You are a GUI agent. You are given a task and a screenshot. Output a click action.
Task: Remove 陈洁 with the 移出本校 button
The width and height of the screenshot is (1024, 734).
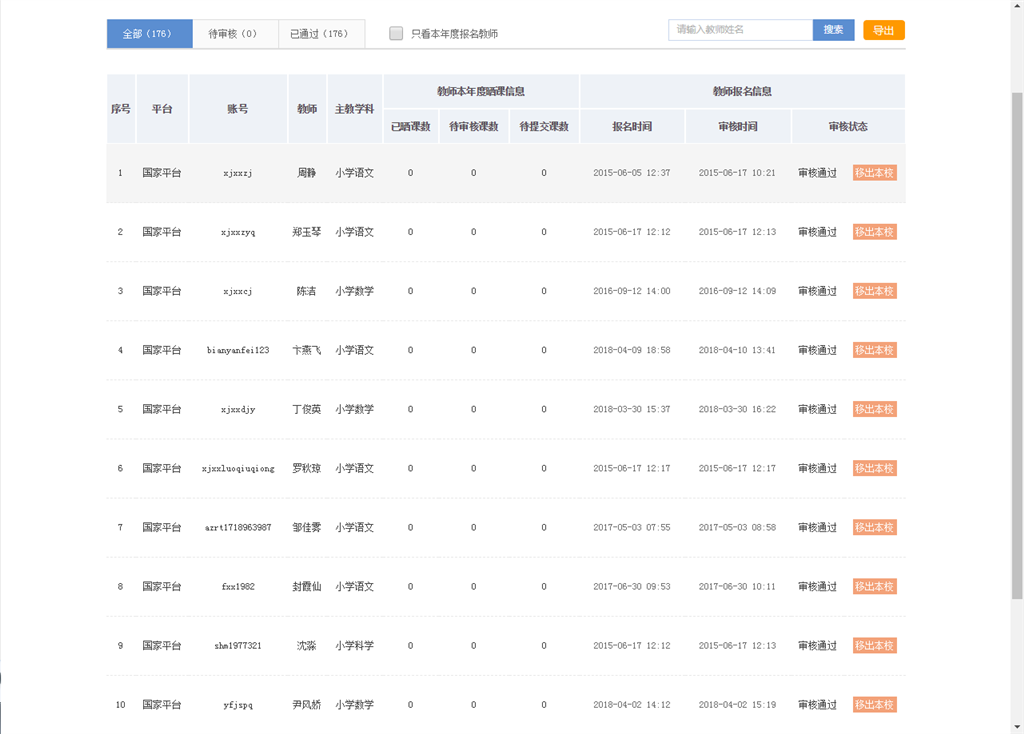874,291
